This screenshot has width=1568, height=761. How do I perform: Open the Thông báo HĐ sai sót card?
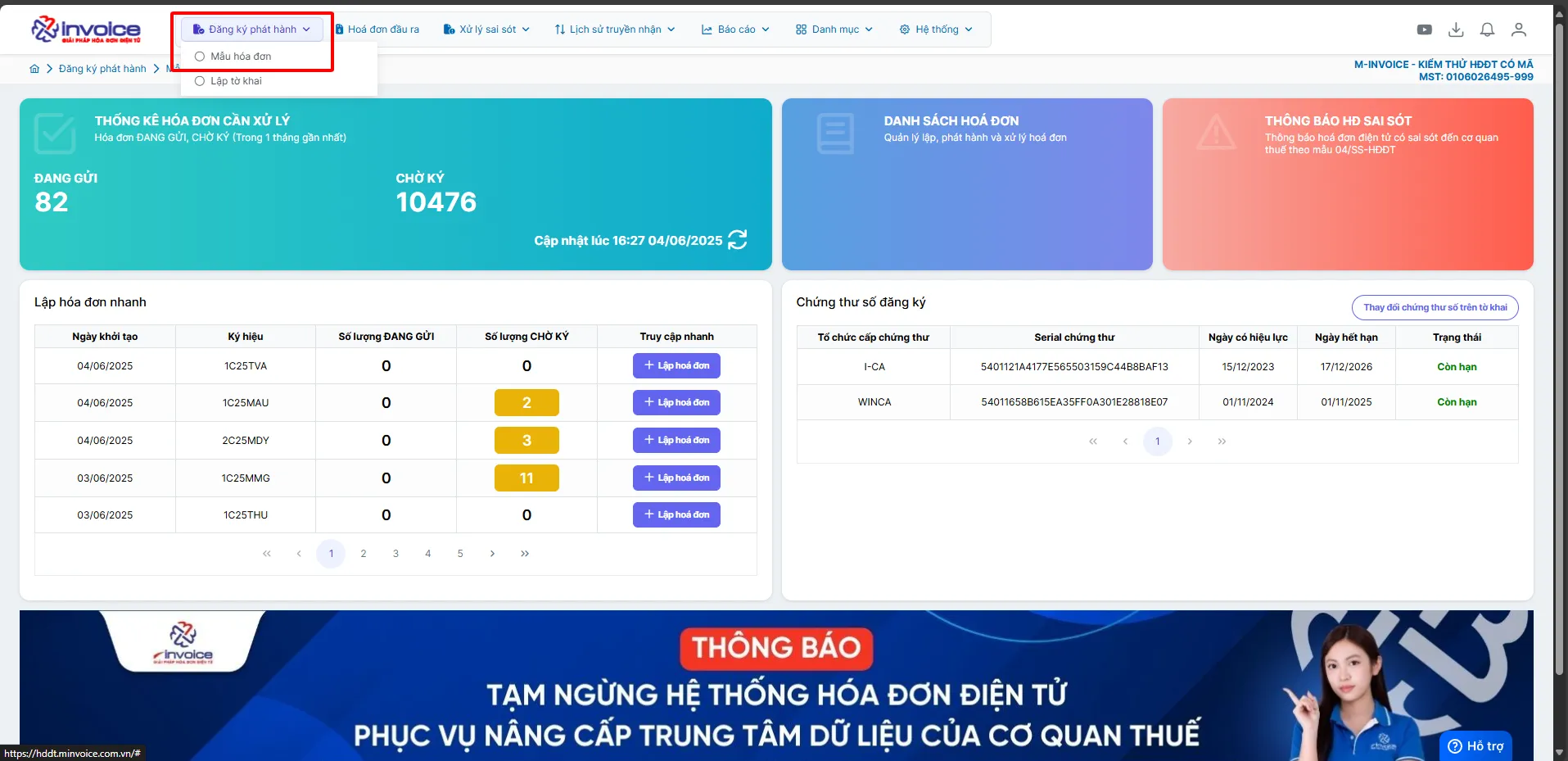click(1348, 184)
